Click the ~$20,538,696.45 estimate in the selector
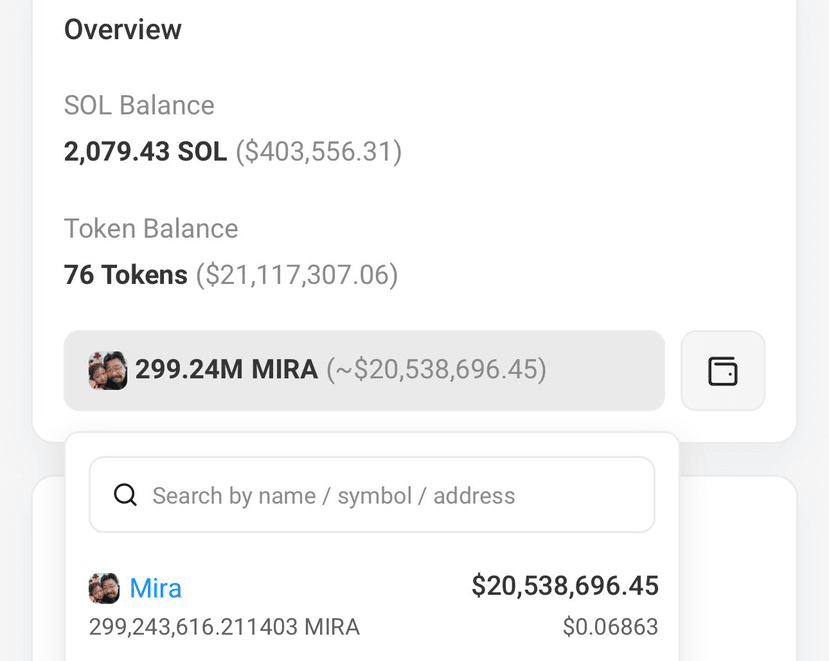This screenshot has height=661, width=829. pyautogui.click(x=437, y=371)
